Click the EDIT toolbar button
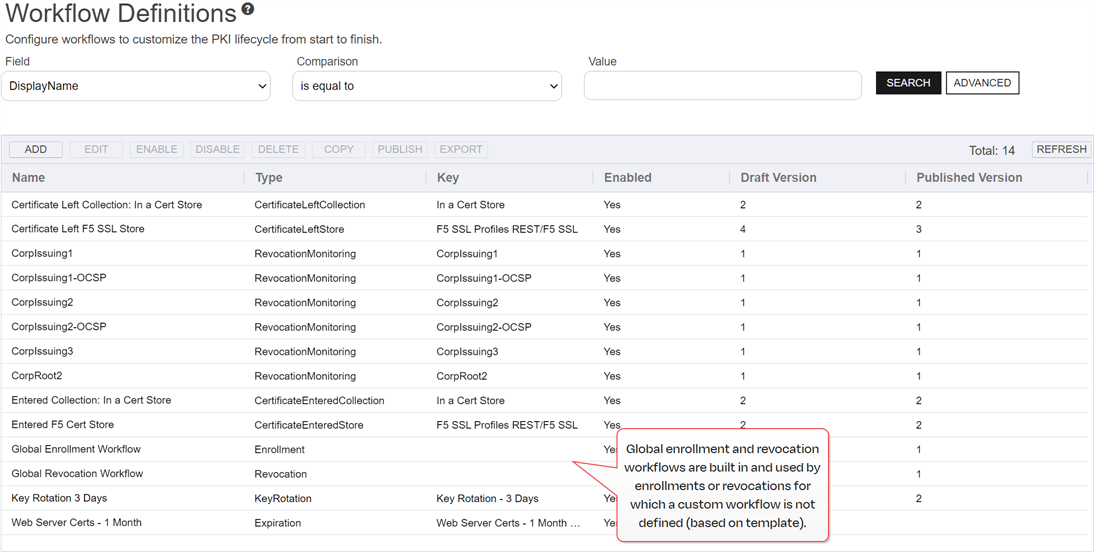 tap(96, 149)
